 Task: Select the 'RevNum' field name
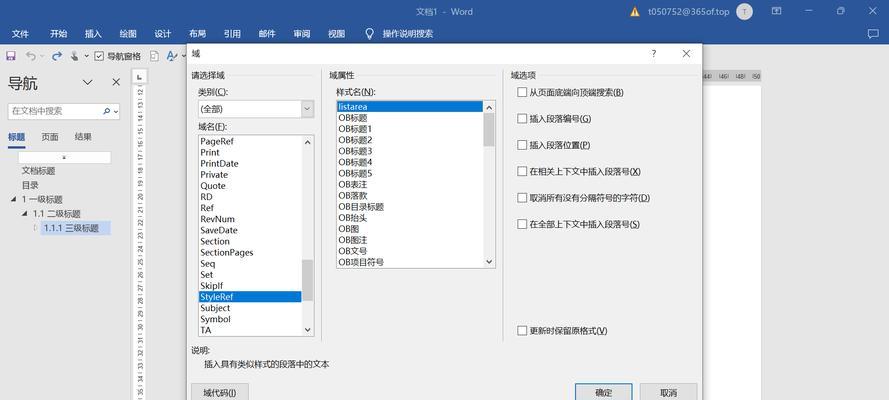(x=218, y=219)
